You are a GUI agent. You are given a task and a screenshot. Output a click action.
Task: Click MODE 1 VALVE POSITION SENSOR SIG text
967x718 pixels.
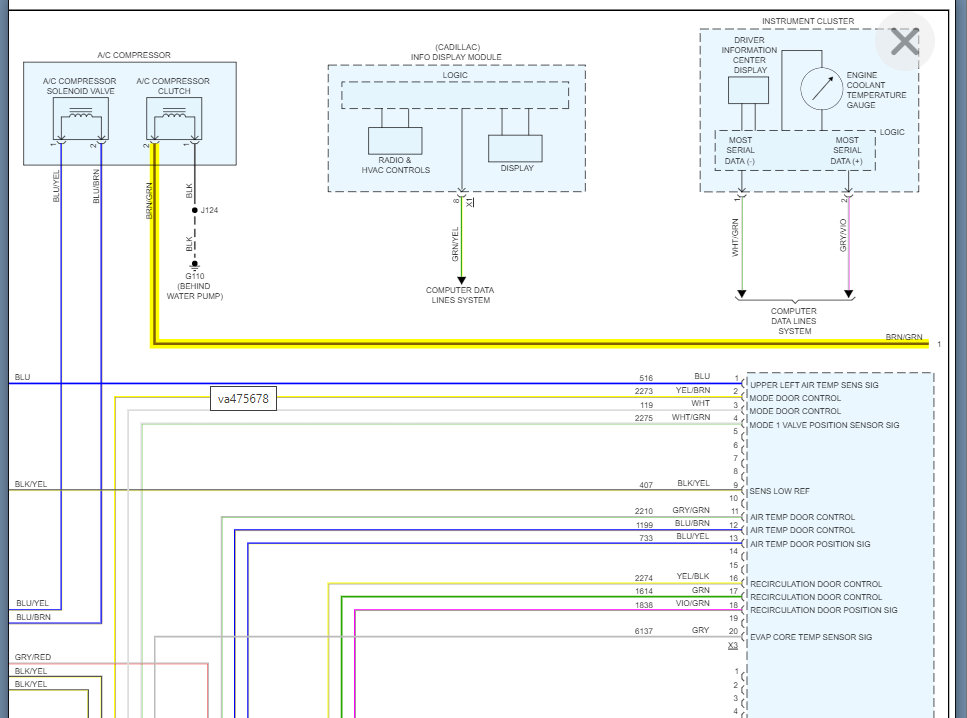(x=825, y=425)
